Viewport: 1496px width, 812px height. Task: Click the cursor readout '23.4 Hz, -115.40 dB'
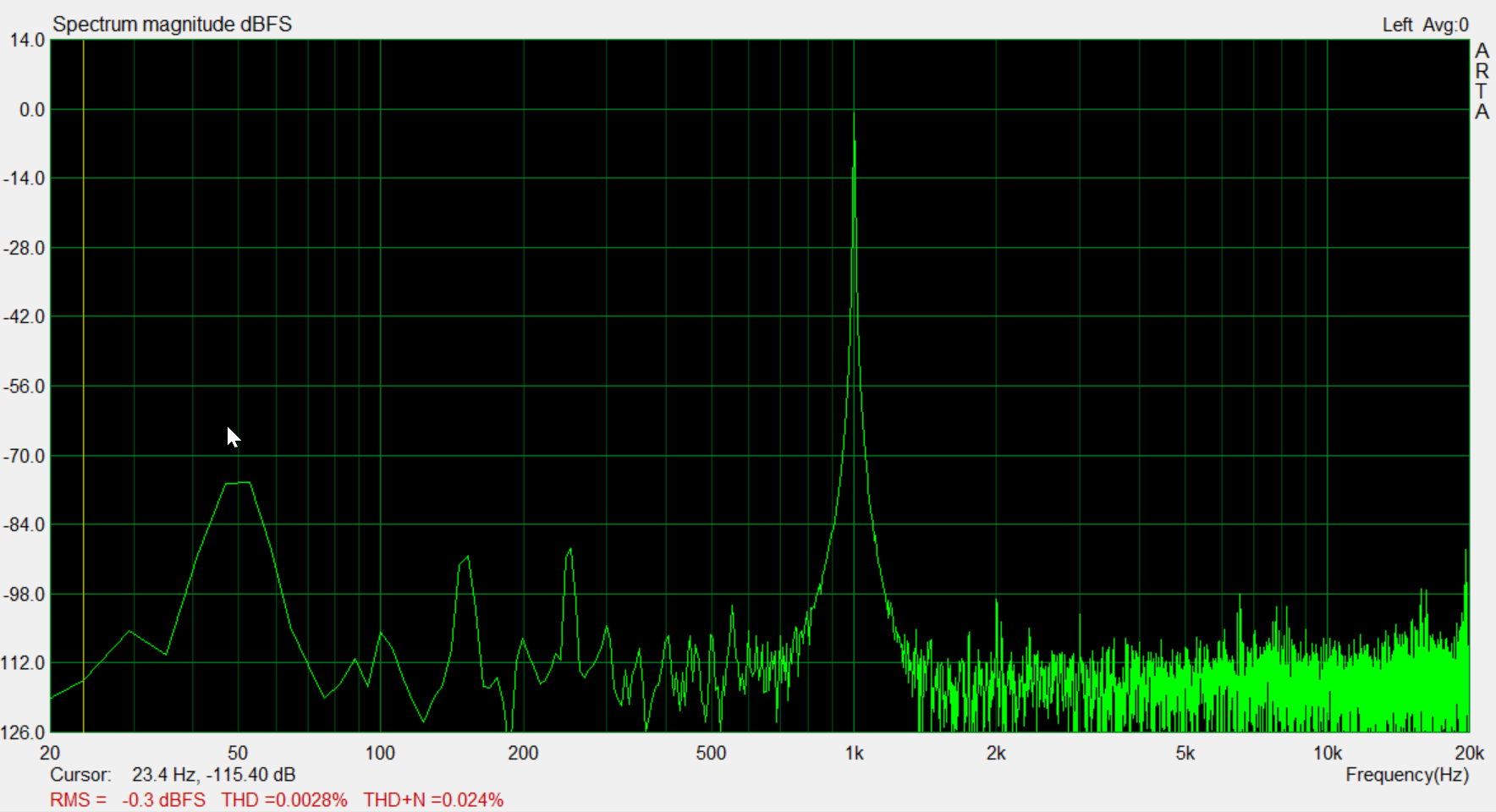tap(214, 775)
